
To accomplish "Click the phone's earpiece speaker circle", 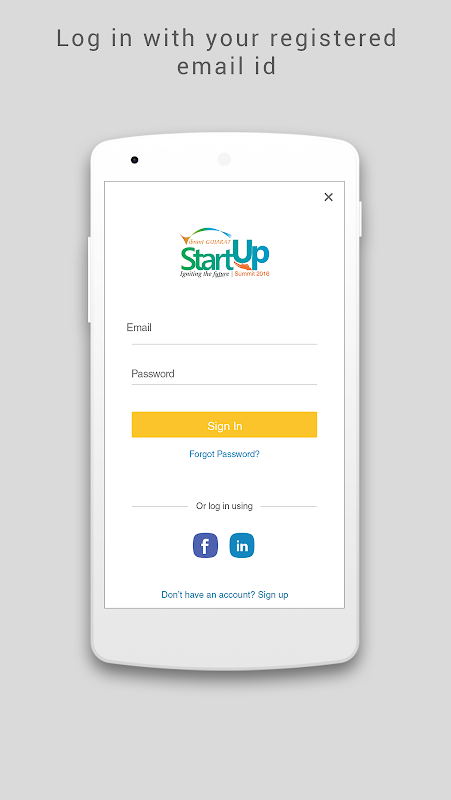I will [x=224, y=160].
